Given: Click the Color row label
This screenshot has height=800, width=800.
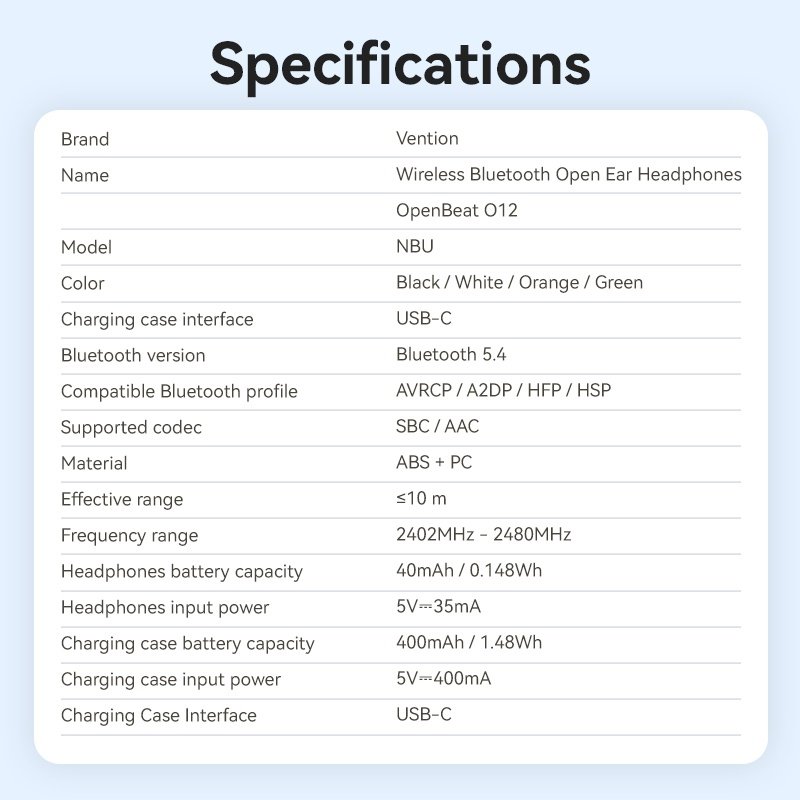Looking at the screenshot, I should [83, 283].
